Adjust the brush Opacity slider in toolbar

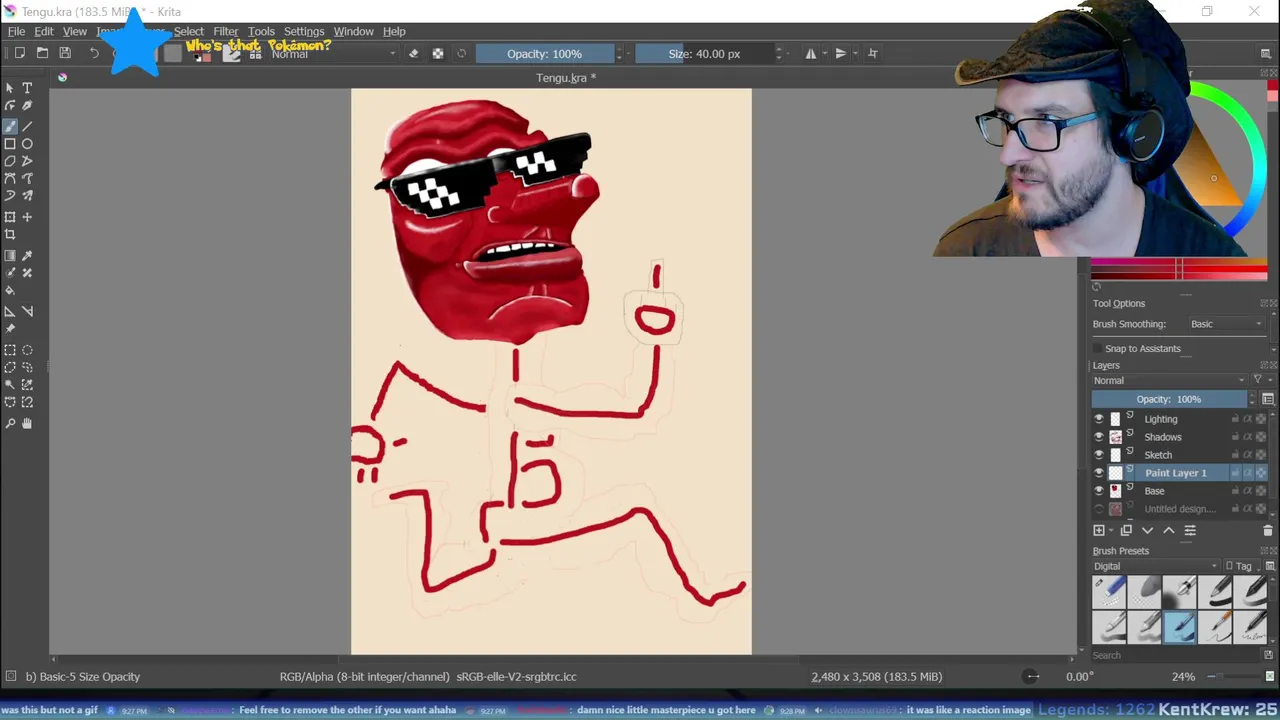[x=544, y=53]
